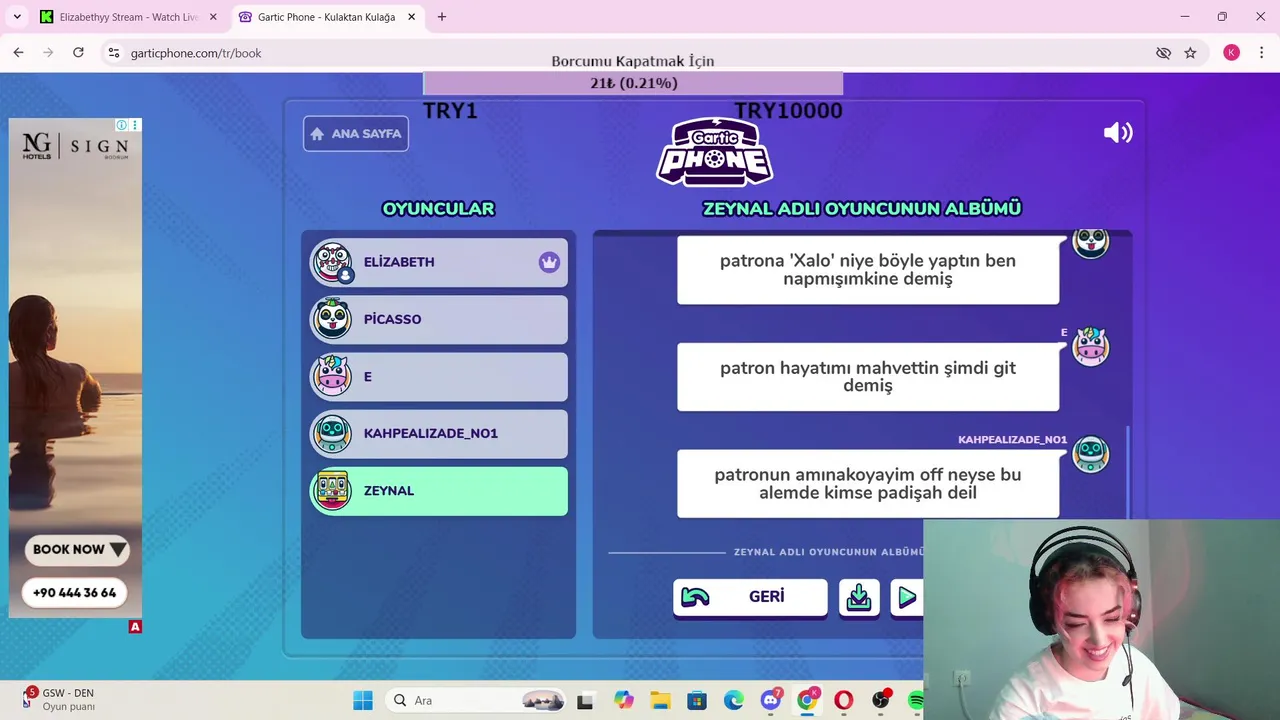Open Microsoft Edge from the taskbar
The height and width of the screenshot is (720, 1280).
tap(734, 701)
